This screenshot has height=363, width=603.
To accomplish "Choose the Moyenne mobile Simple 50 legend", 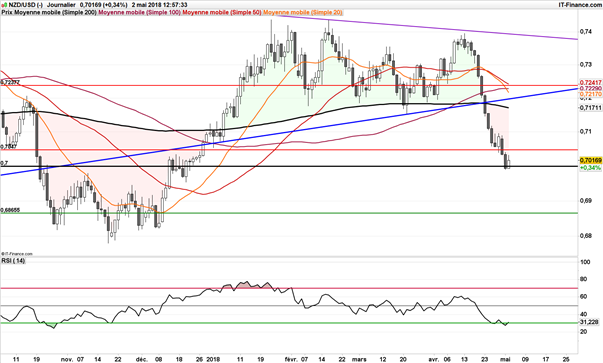I will click(x=222, y=12).
